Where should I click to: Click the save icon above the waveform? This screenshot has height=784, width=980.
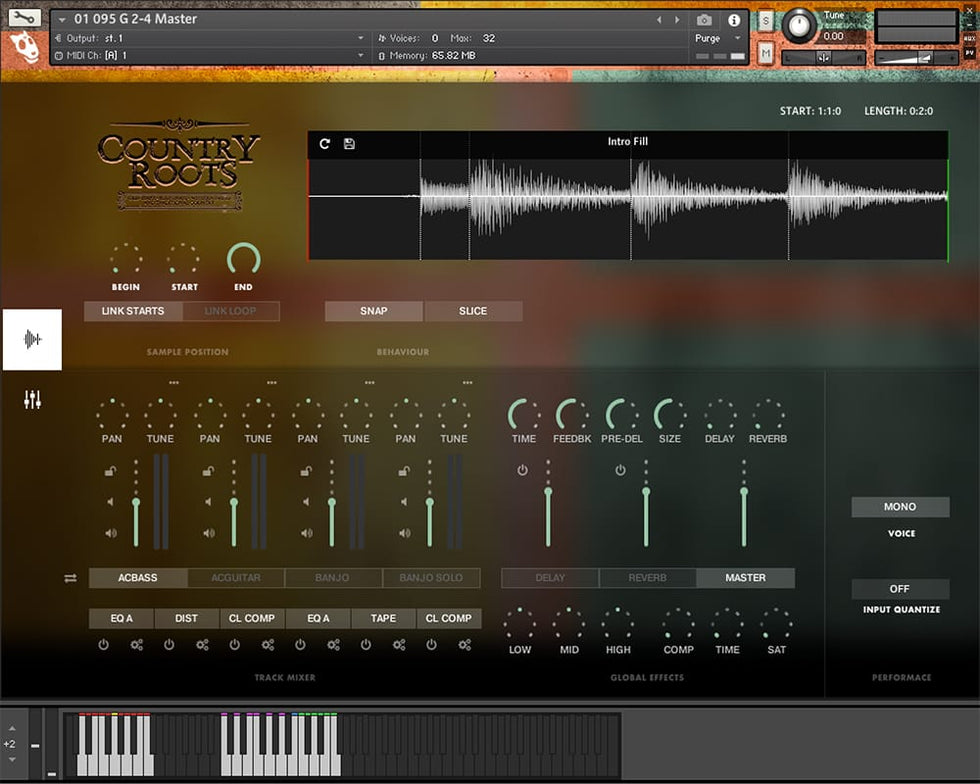pyautogui.click(x=349, y=144)
